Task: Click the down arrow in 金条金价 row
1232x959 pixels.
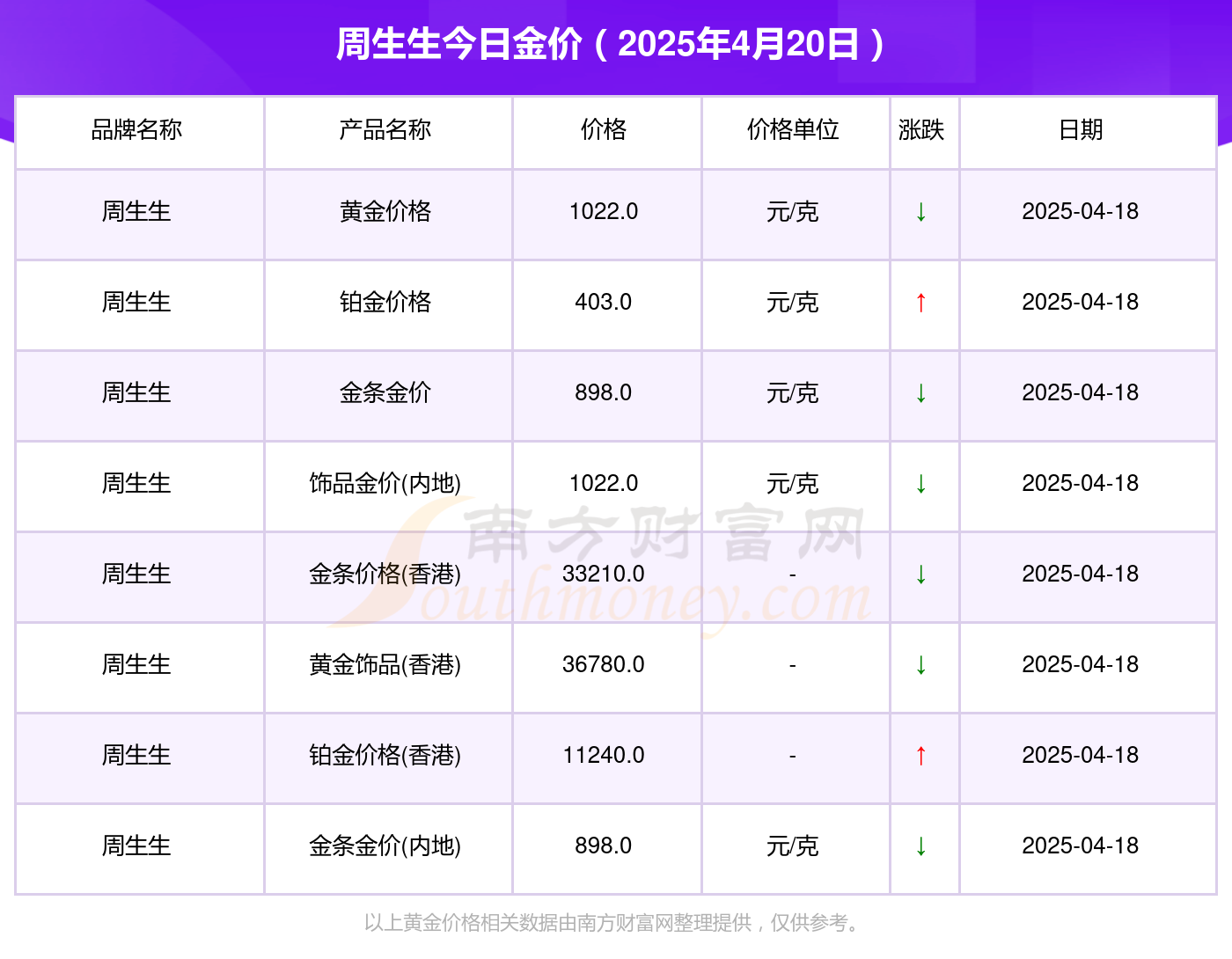Action: [920, 393]
